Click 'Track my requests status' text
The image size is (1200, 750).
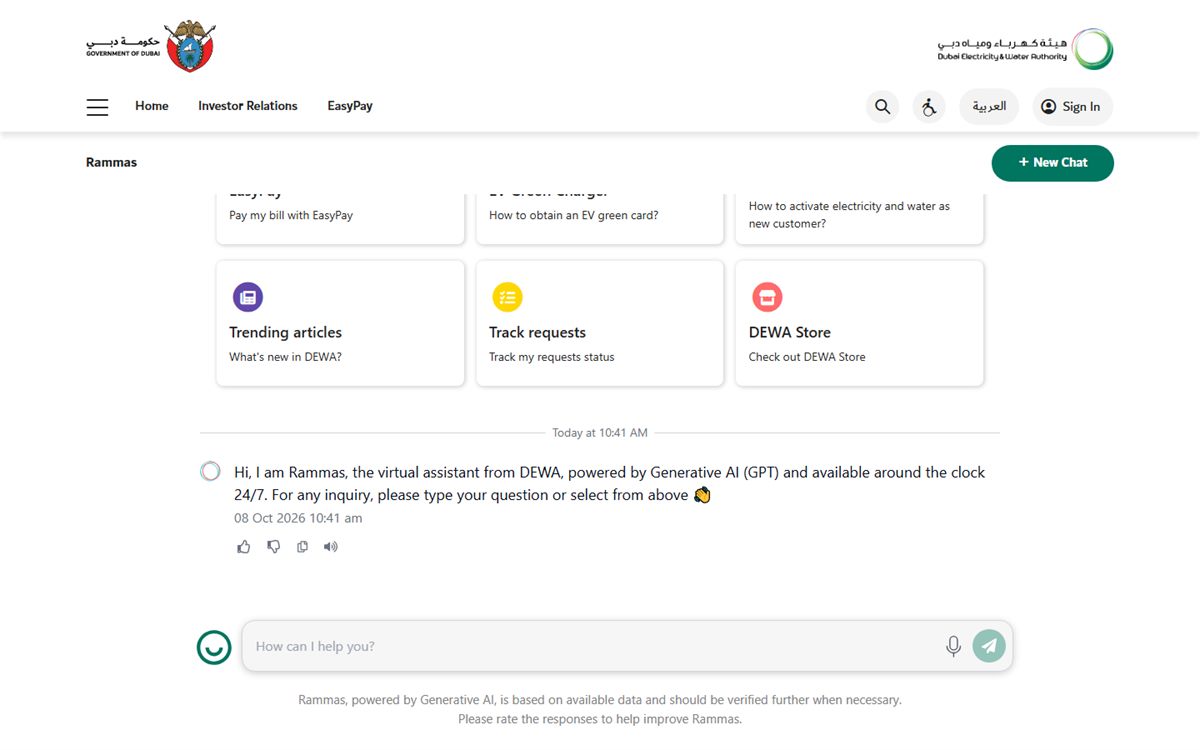[552, 357]
